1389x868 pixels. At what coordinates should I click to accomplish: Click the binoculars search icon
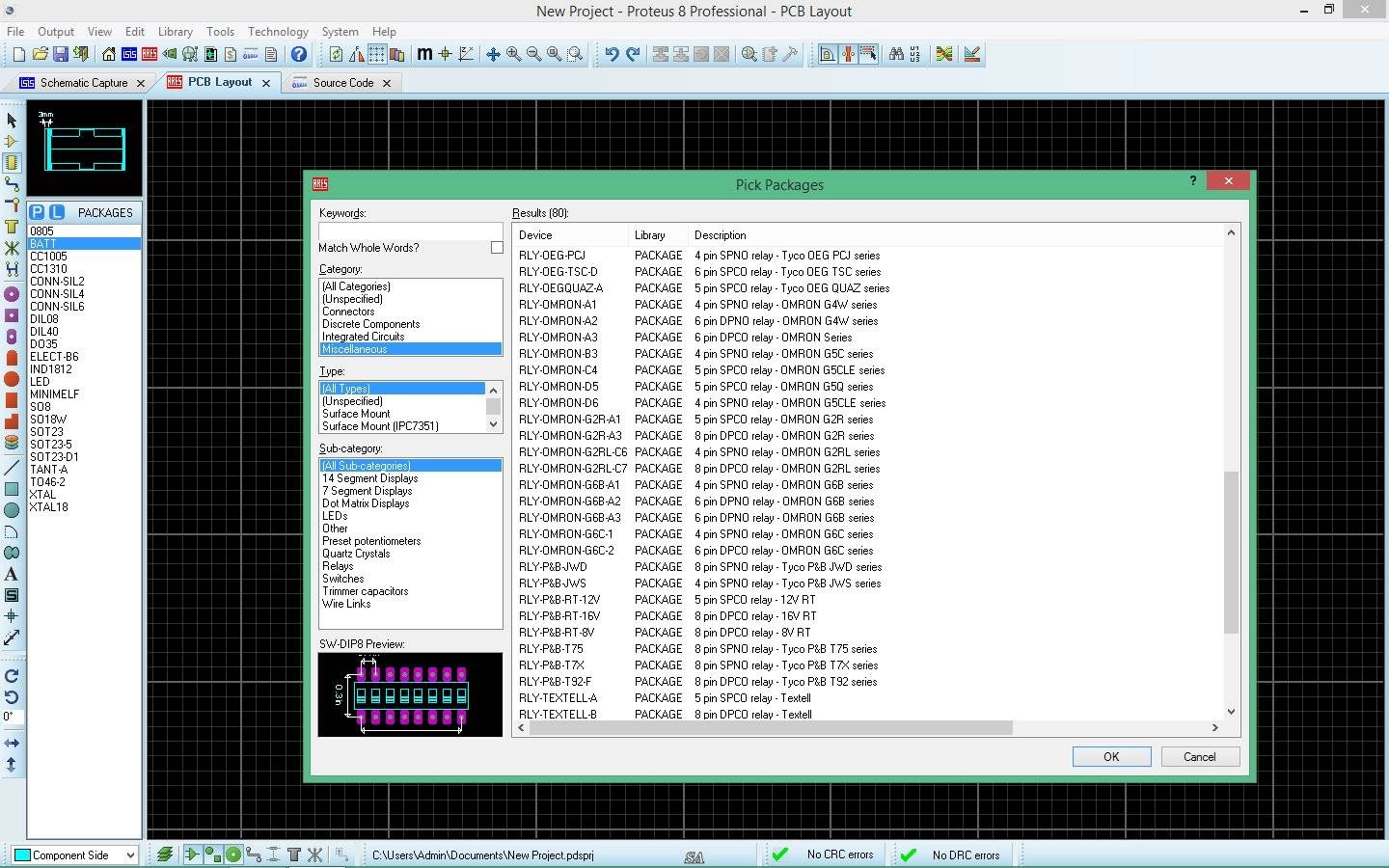point(896,54)
